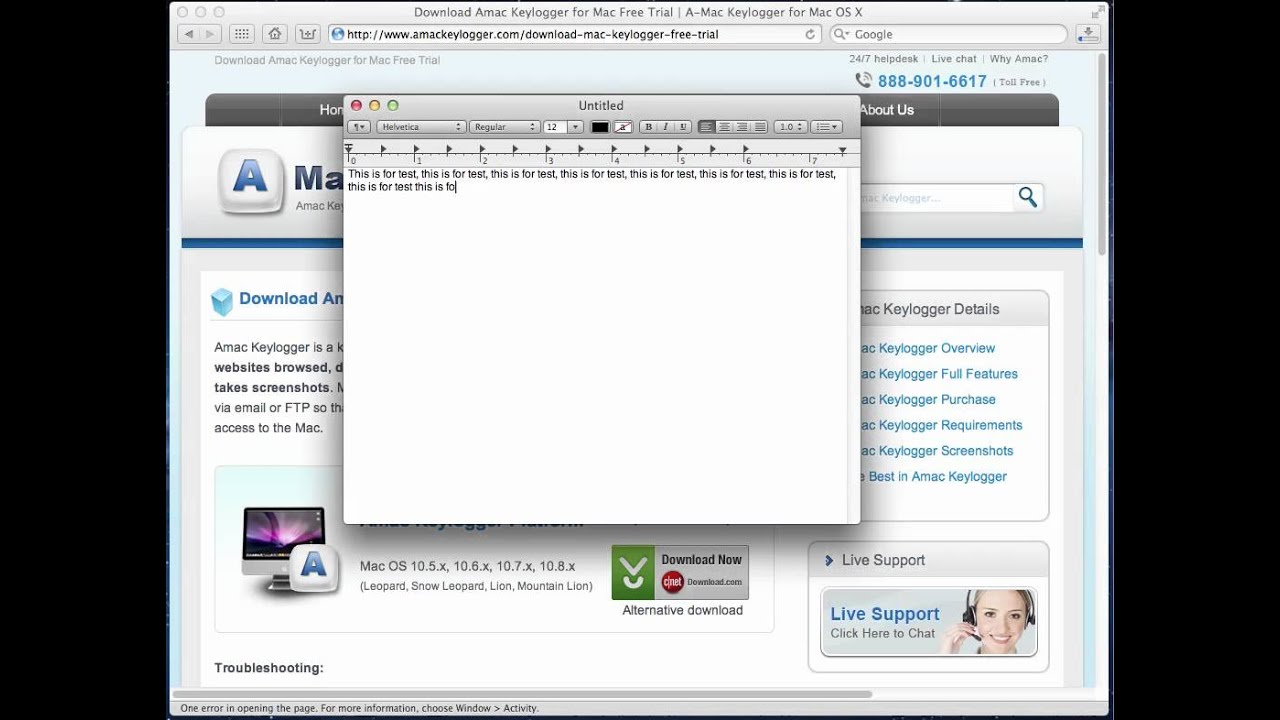Open Best in Amac Keylogger link
Screen dimensions: 1280x720
pyautogui.click(x=934, y=477)
